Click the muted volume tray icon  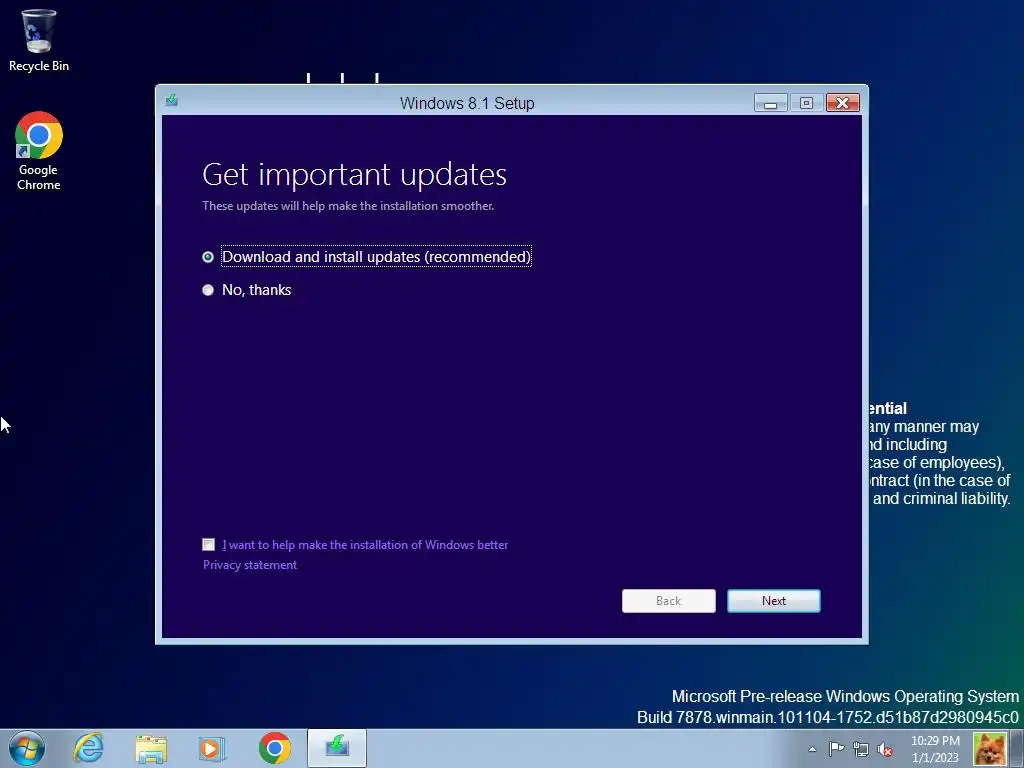pyautogui.click(x=885, y=749)
